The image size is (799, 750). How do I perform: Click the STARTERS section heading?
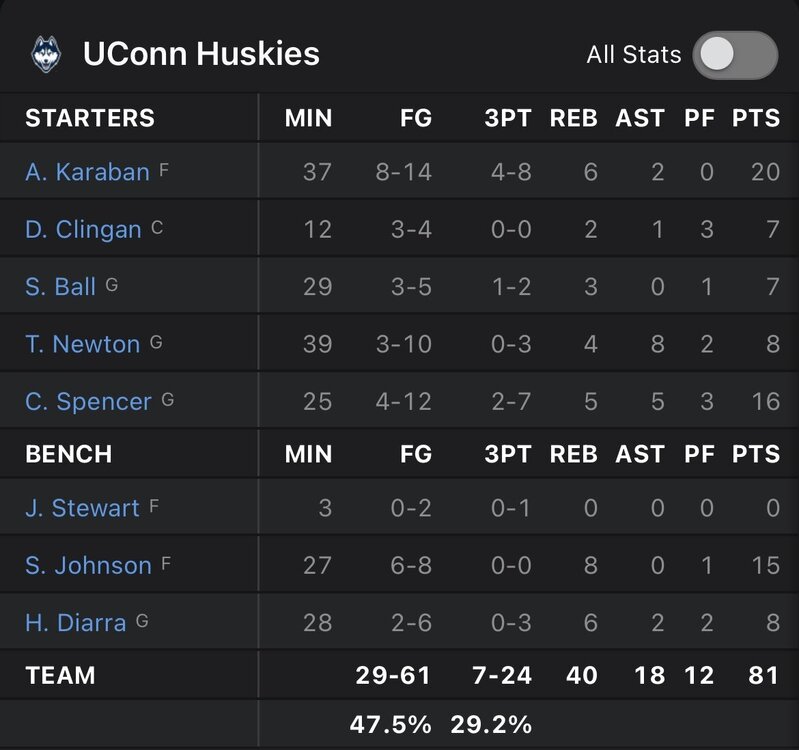tap(90, 118)
